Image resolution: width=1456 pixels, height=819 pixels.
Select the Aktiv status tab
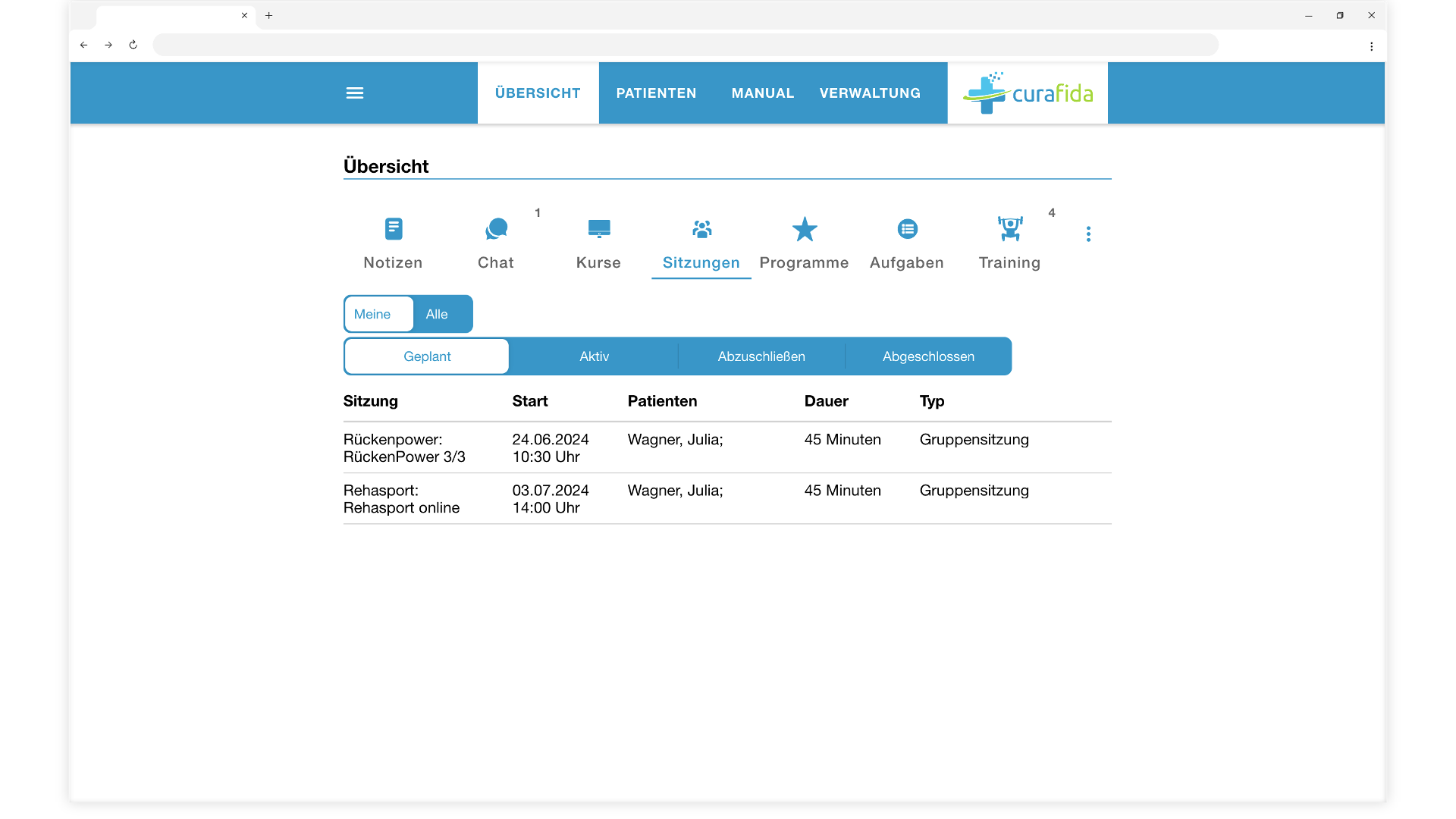(594, 356)
